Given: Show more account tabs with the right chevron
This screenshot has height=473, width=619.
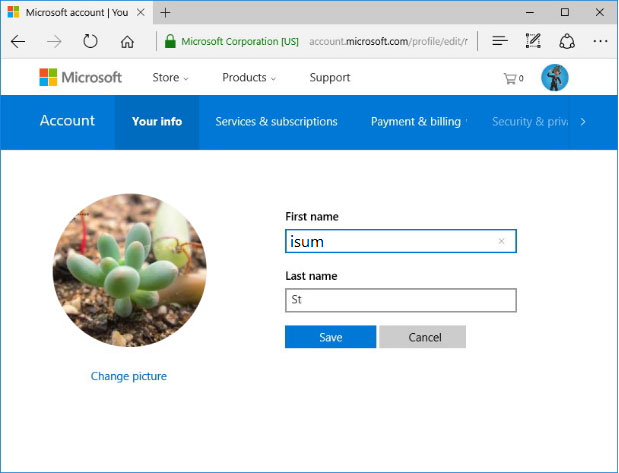Looking at the screenshot, I should pos(583,122).
